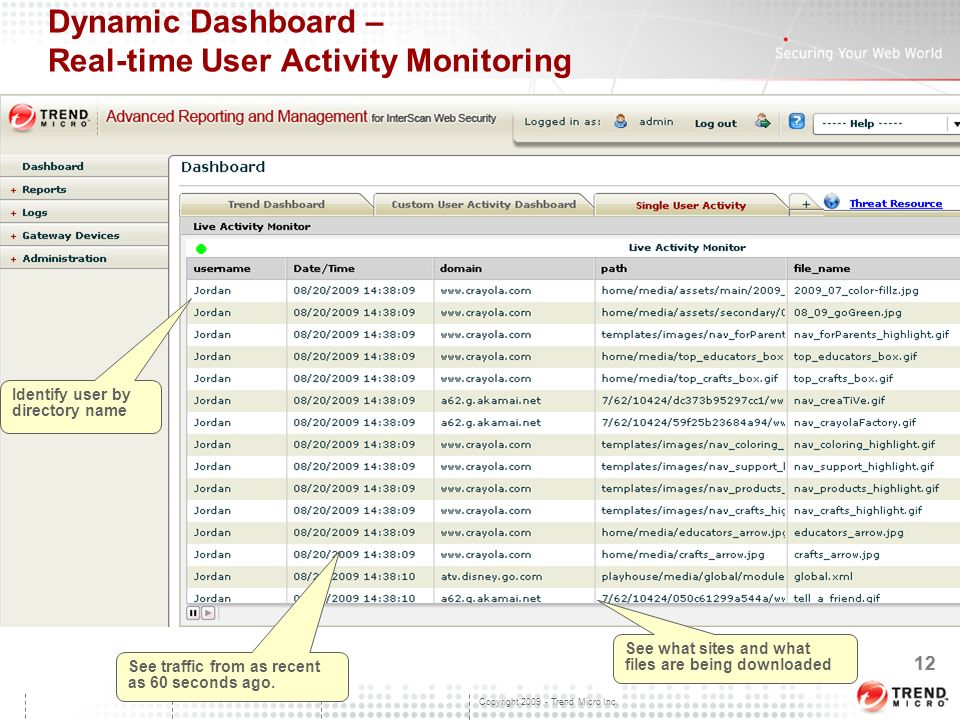960x720 pixels.
Task: Sort by the username column header
Action: click(236, 268)
